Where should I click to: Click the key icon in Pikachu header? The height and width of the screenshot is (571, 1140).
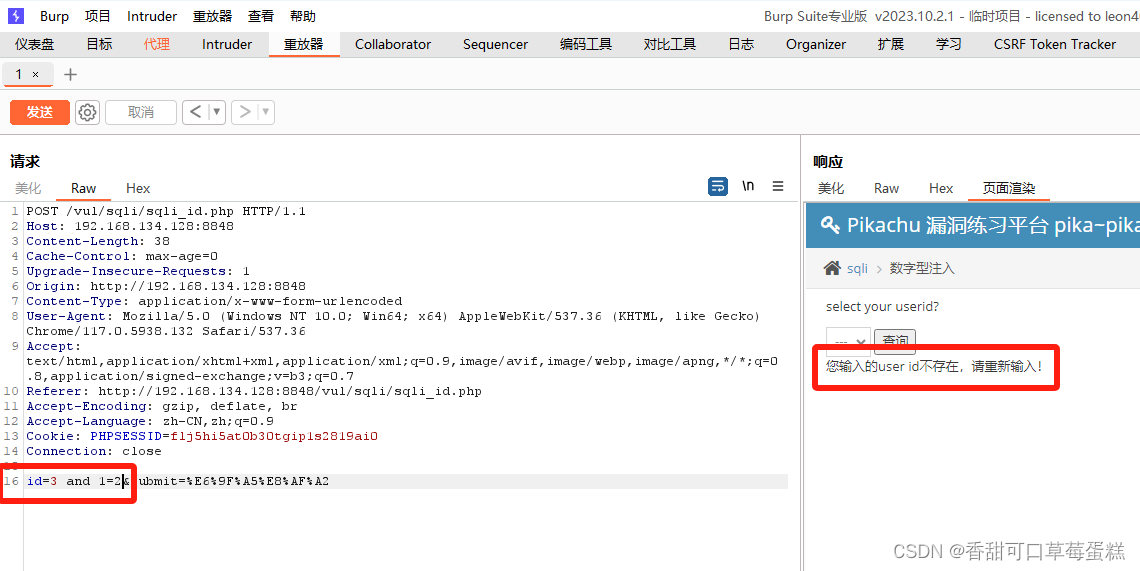click(830, 225)
